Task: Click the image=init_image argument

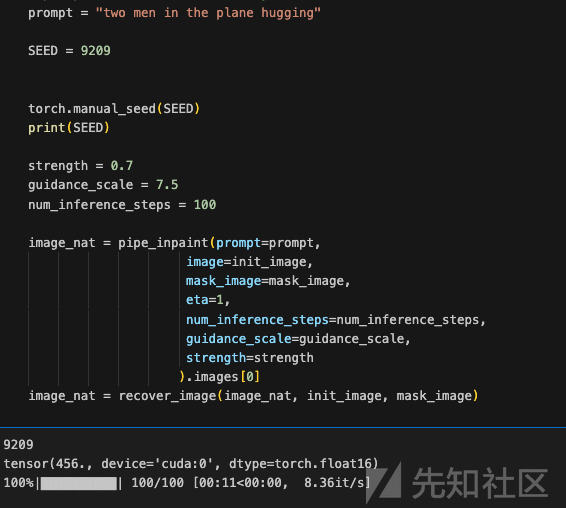Action: [x=249, y=262]
